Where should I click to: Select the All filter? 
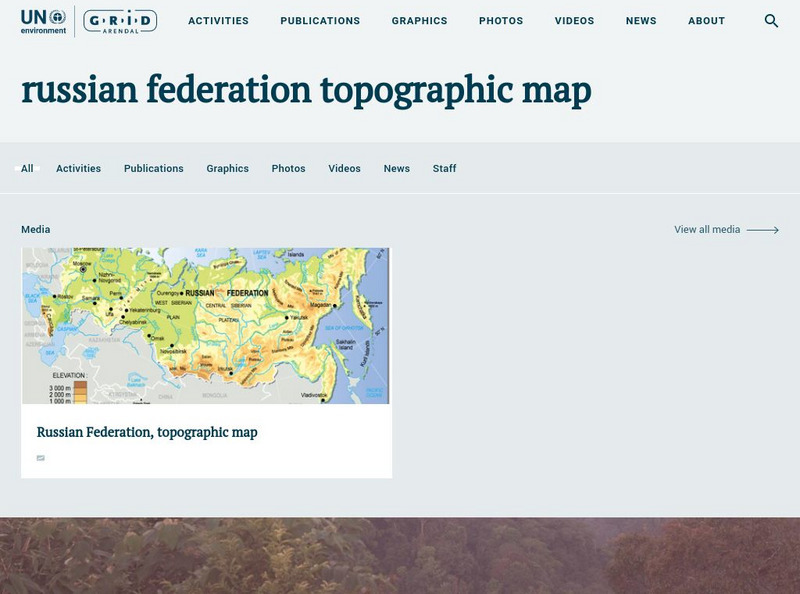[27, 168]
